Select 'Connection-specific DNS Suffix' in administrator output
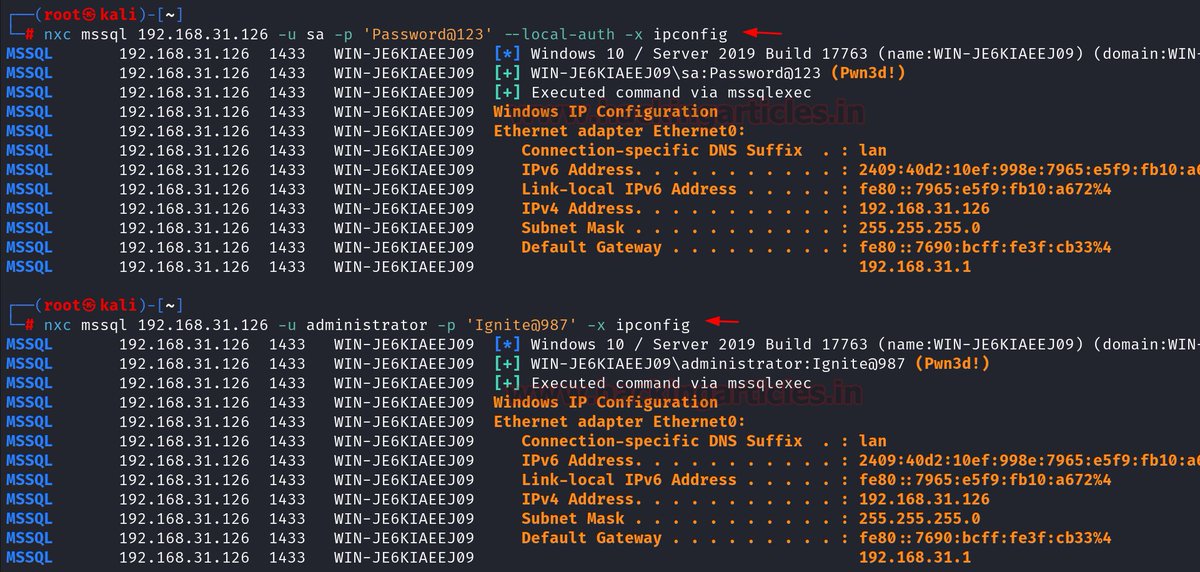 [x=661, y=441]
